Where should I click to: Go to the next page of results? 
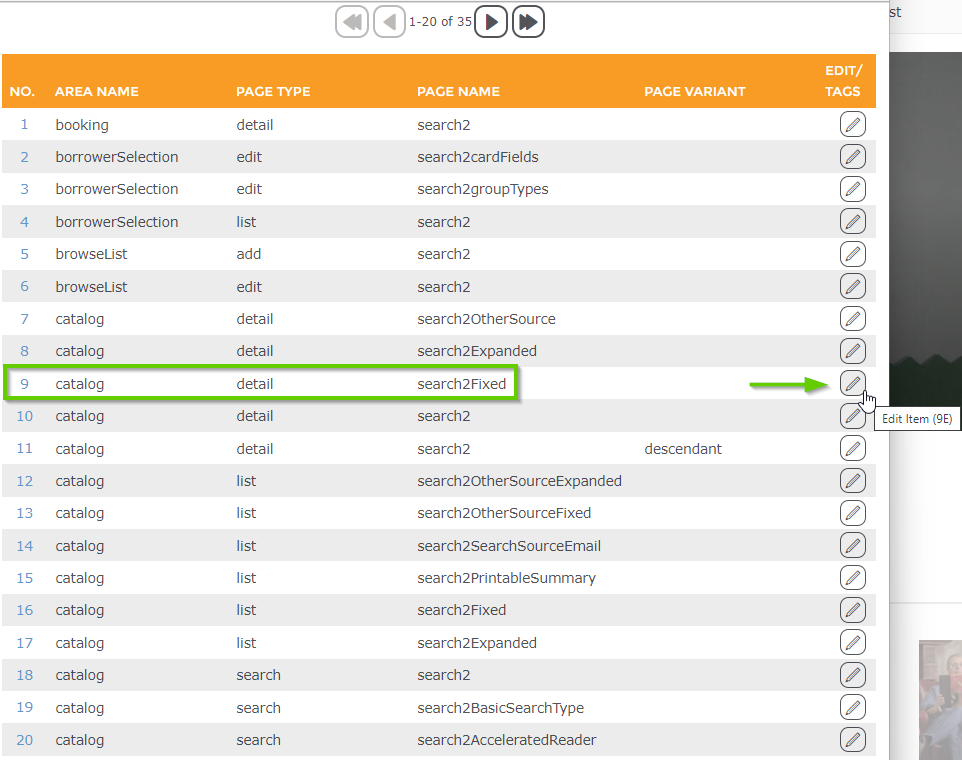[x=490, y=21]
